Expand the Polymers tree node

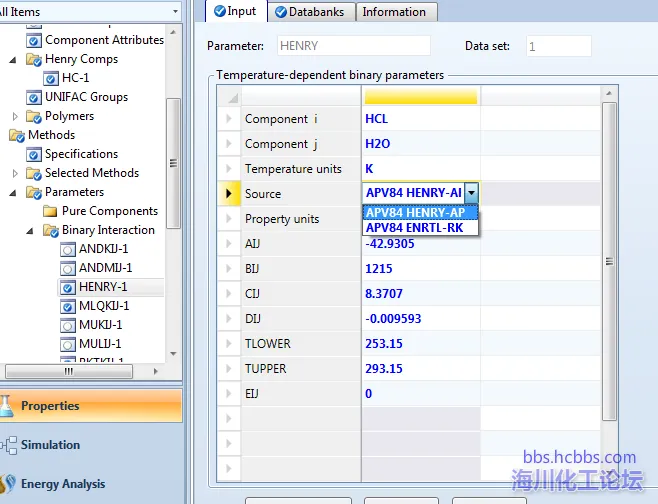[x=15, y=116]
